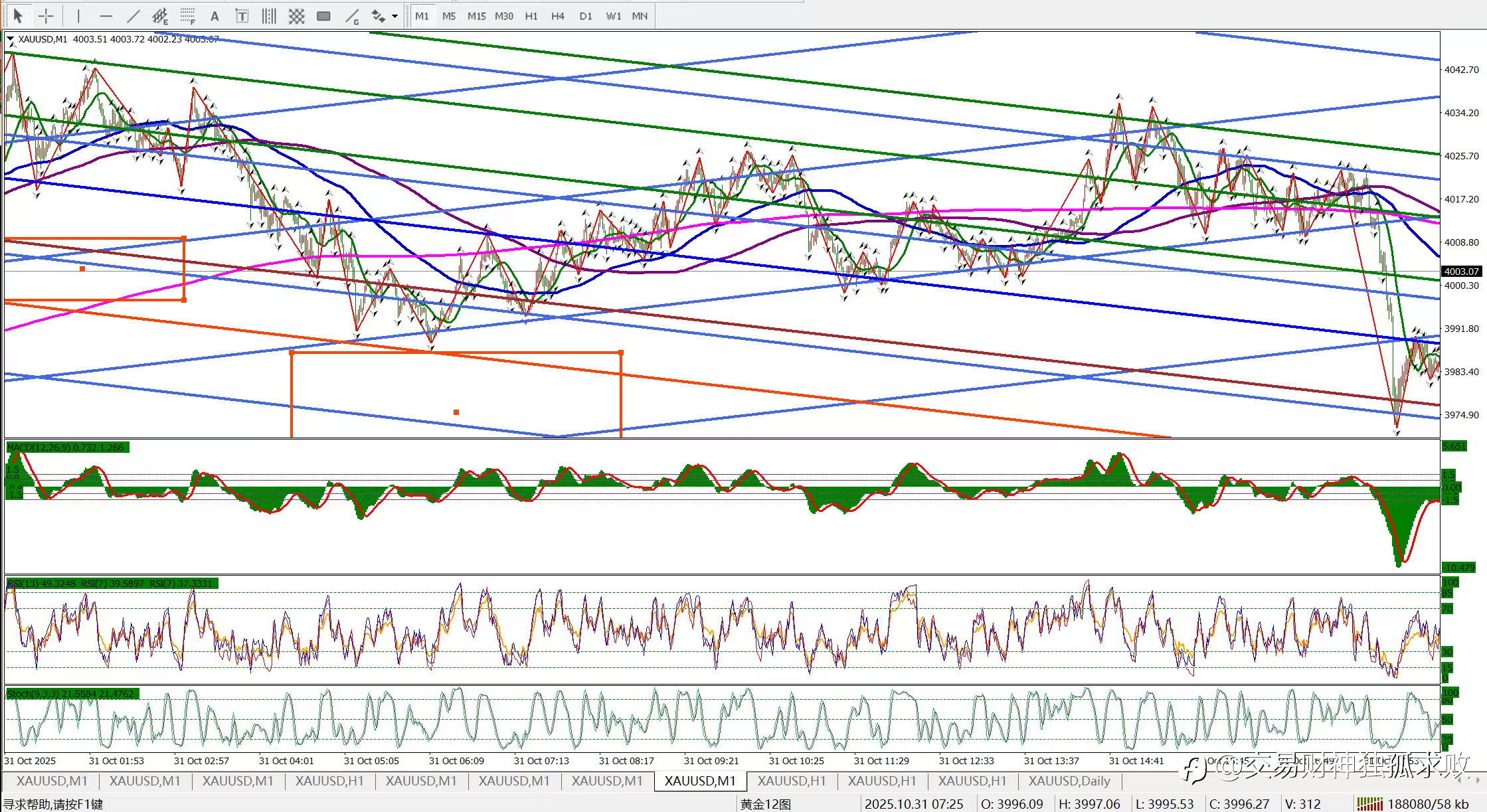Viewport: 1487px width, 812px height.
Task: Enable the D1 timeframe button
Action: pos(585,16)
